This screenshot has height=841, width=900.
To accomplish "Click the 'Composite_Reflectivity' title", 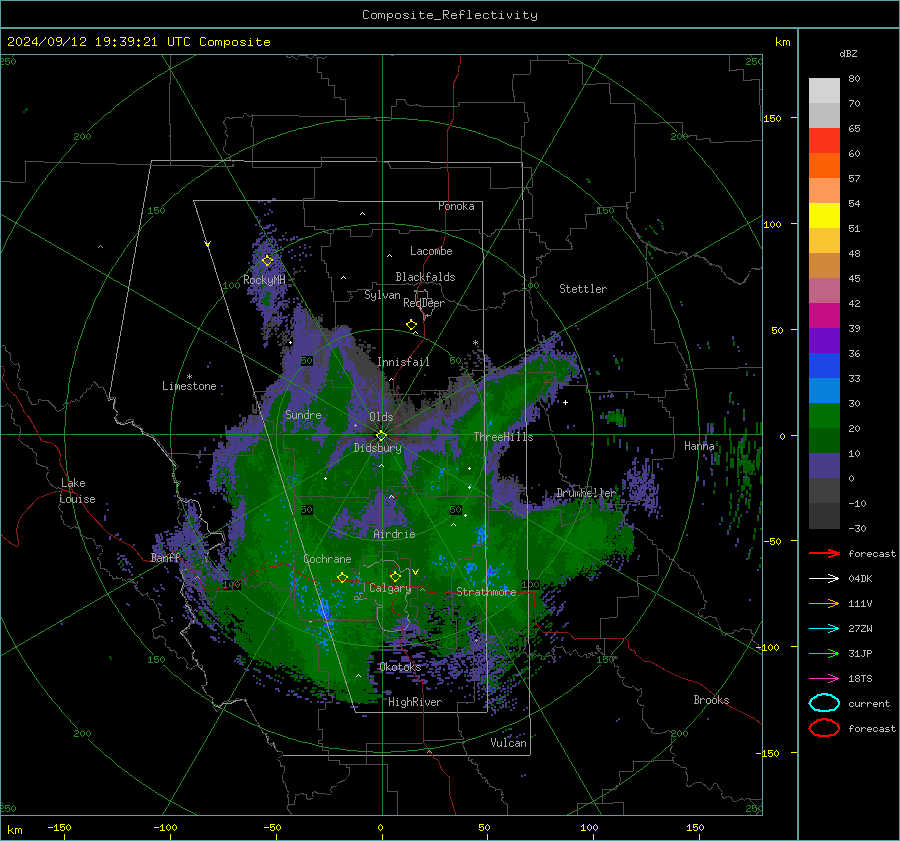I will [x=450, y=15].
